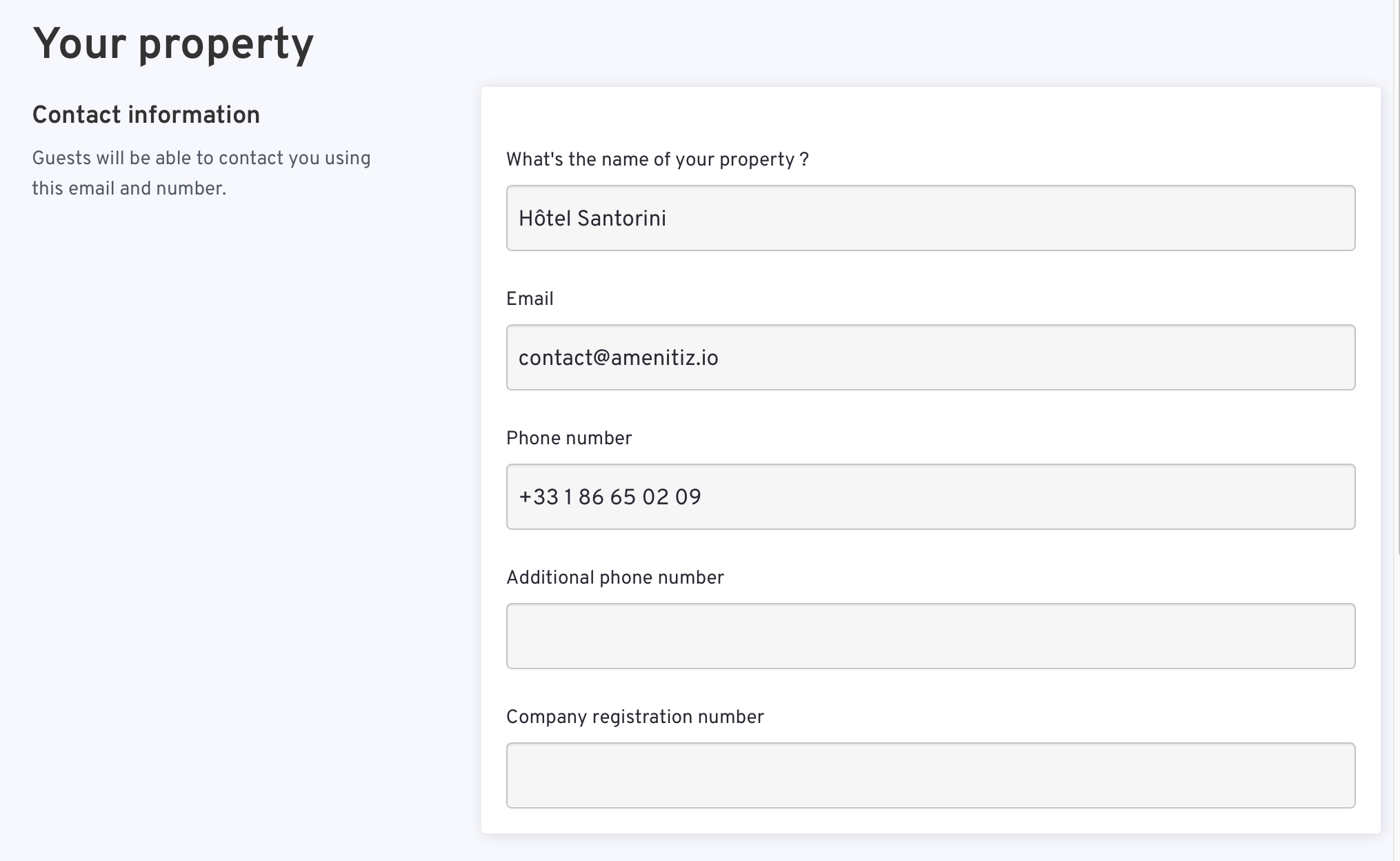Click the Contact information section heading
The height and width of the screenshot is (861, 1400).
pyautogui.click(x=146, y=115)
